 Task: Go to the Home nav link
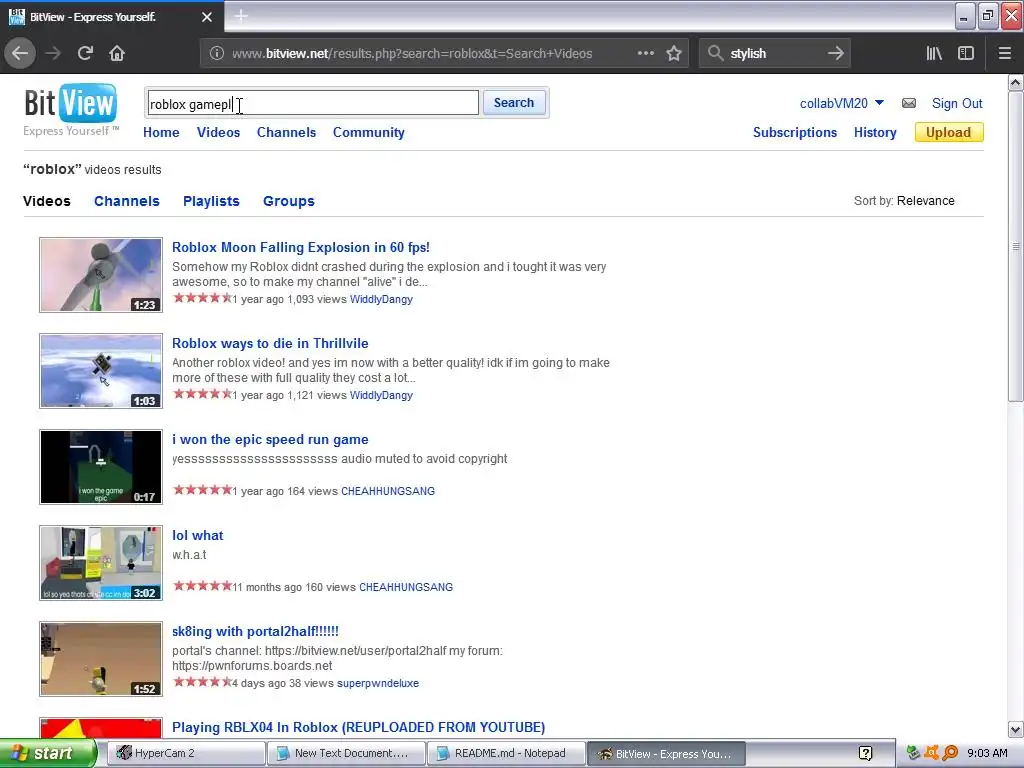[x=161, y=133]
